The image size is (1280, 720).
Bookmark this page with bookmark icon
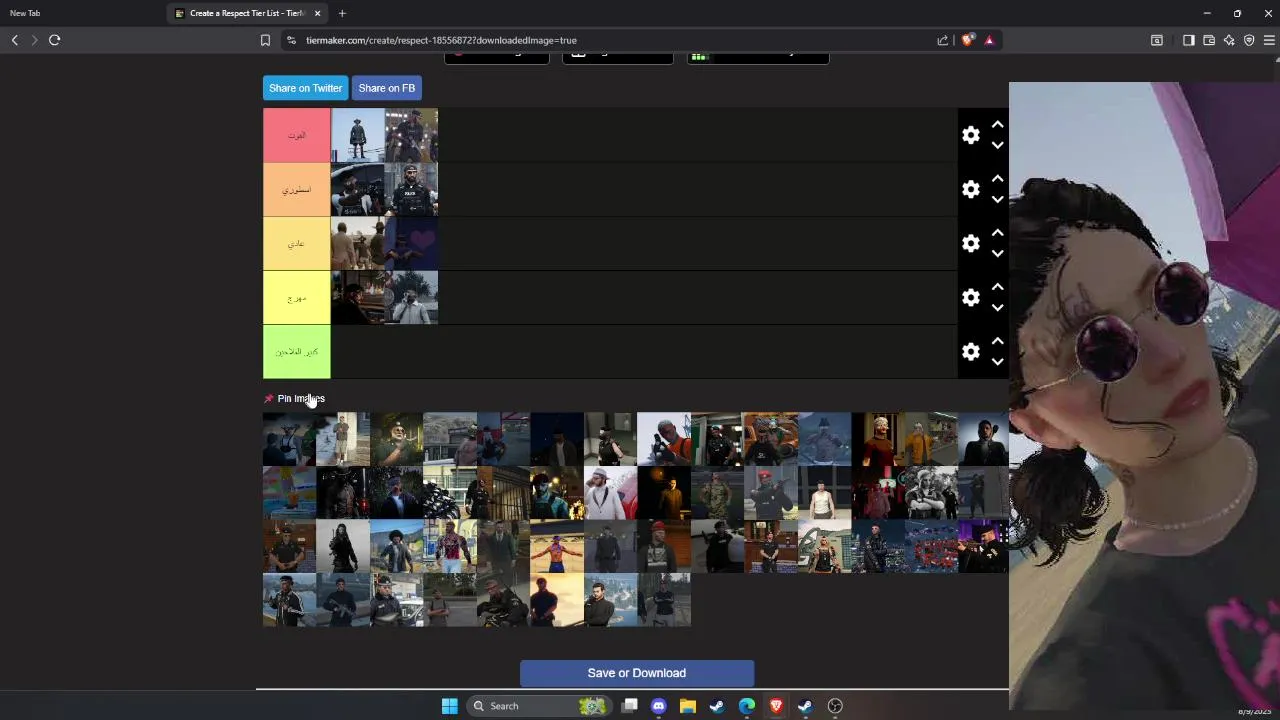[265, 40]
